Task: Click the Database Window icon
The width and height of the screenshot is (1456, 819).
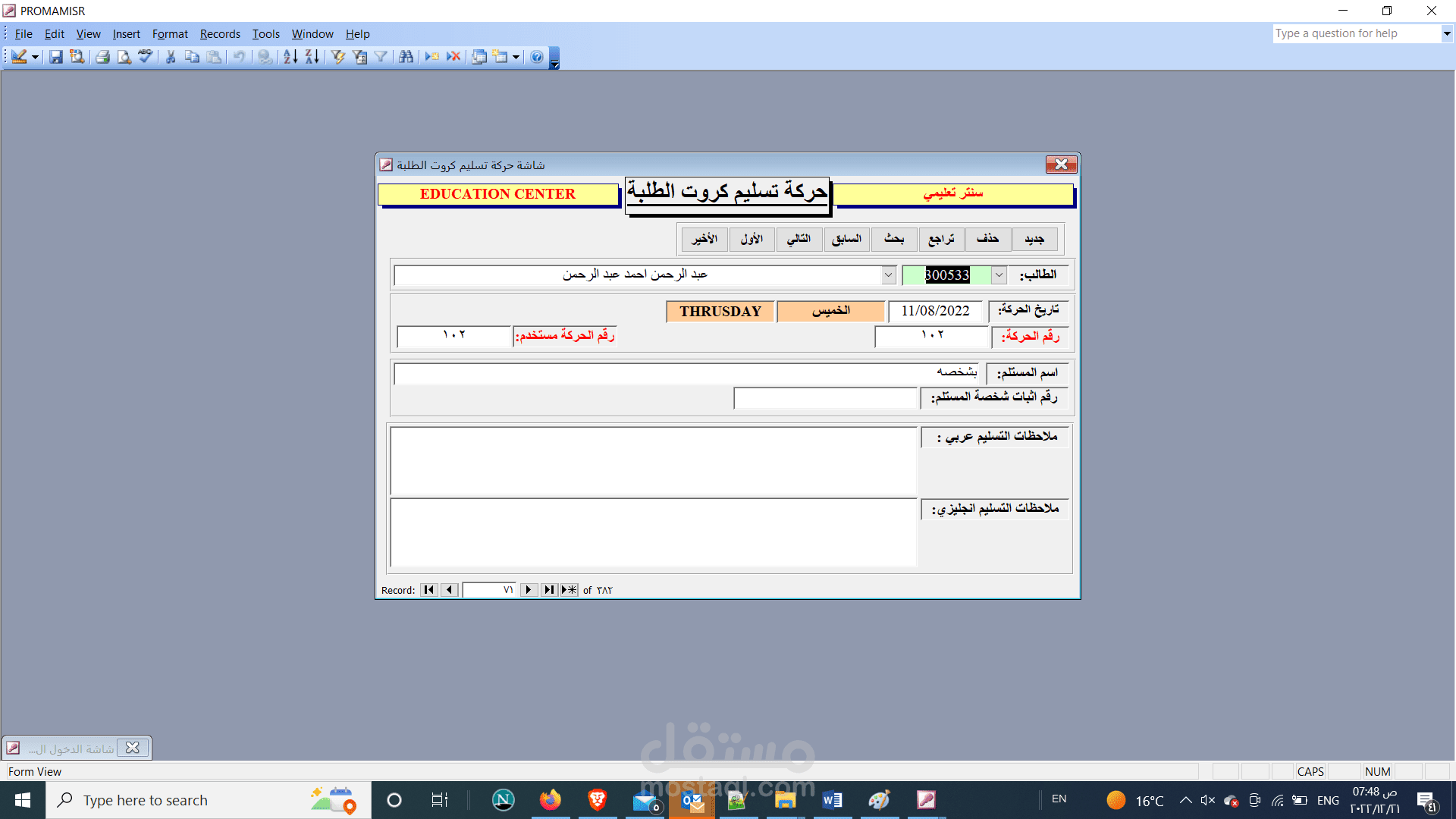Action: (x=479, y=57)
